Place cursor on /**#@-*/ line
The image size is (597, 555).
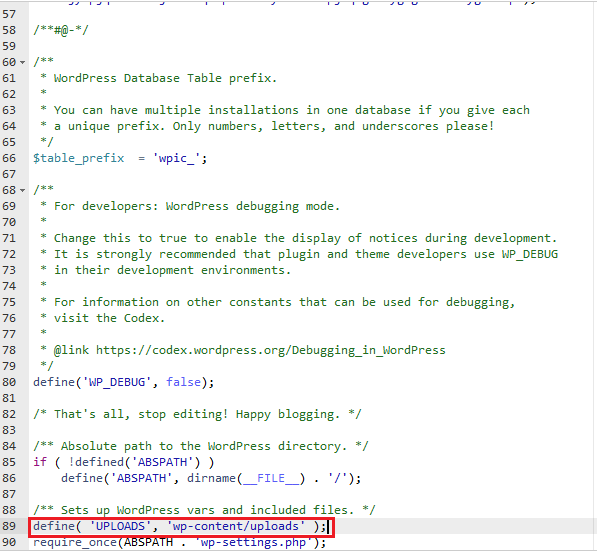(x=61, y=30)
